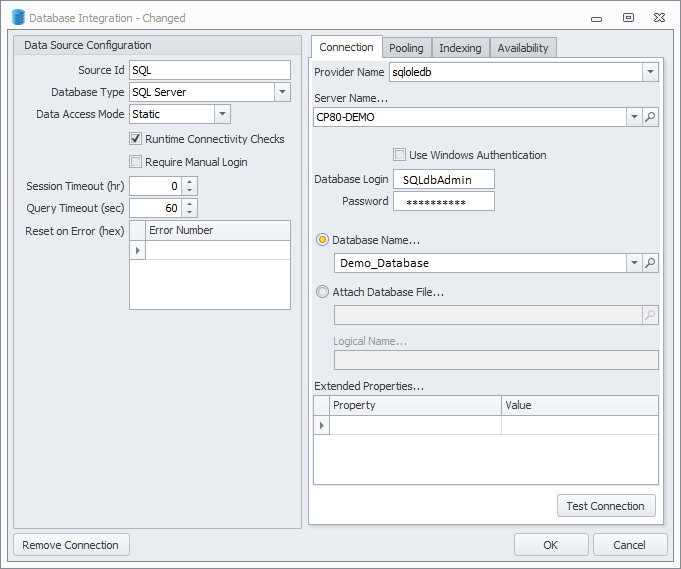Open the Database Type dropdown
This screenshot has height=569, width=681.
pos(282,92)
